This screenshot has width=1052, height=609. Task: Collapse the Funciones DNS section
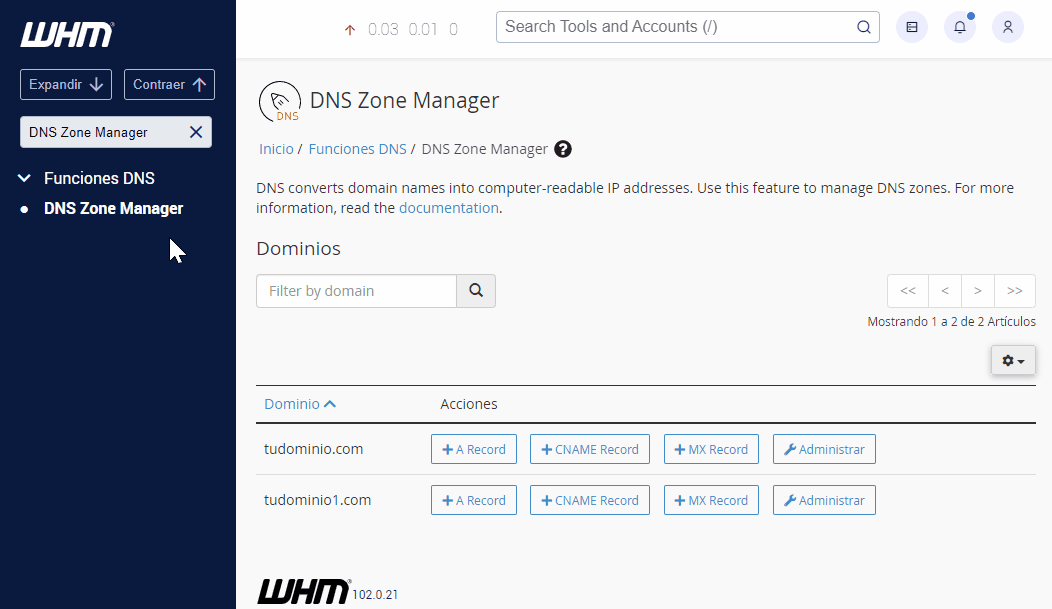pyautogui.click(x=24, y=178)
